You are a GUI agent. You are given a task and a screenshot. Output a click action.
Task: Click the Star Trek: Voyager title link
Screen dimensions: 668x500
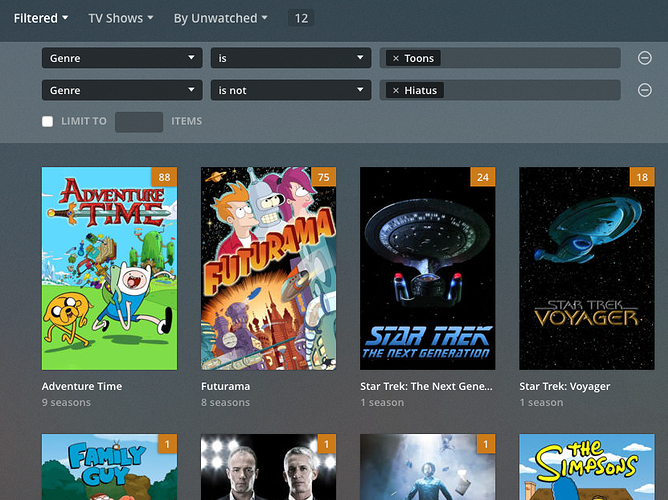564,386
